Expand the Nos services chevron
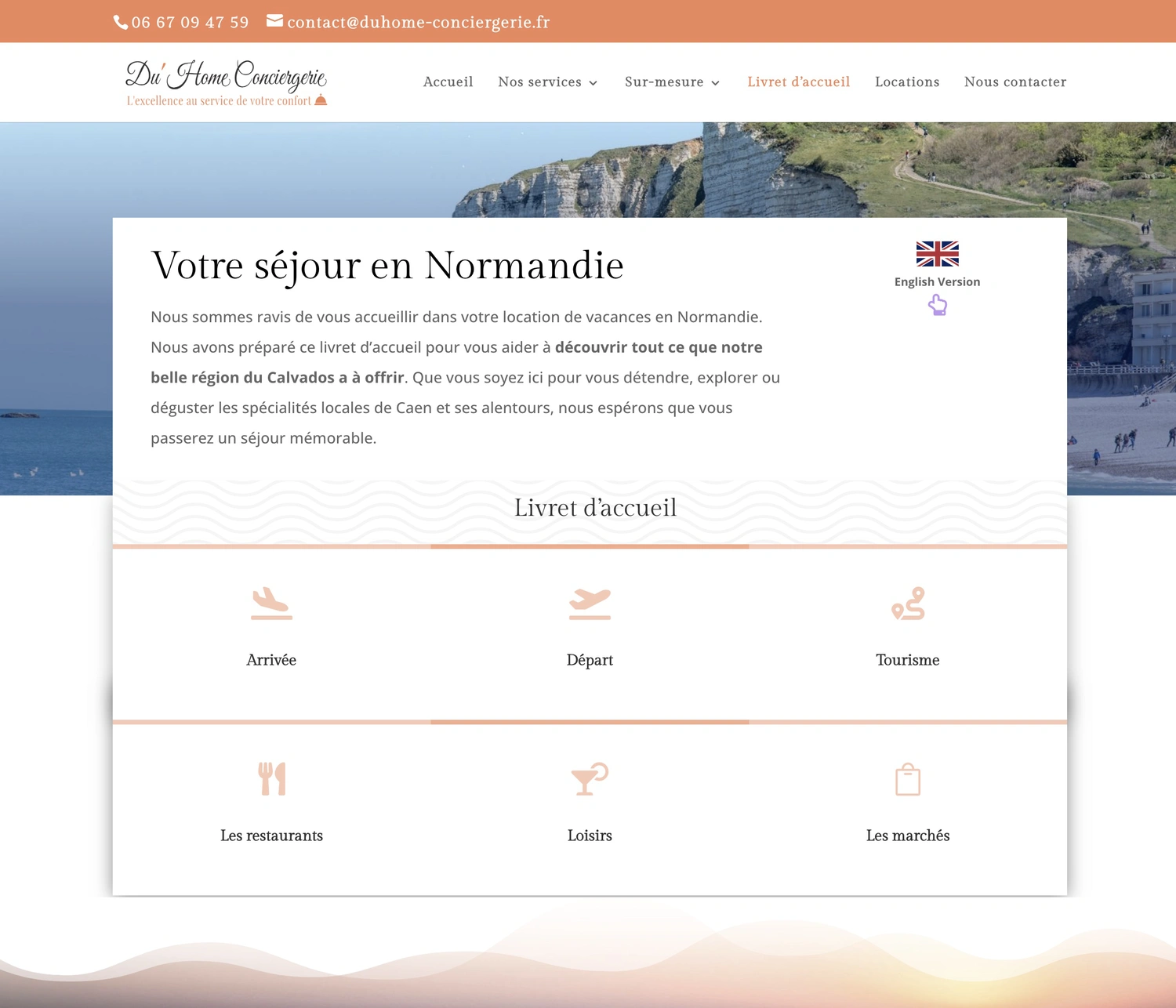The image size is (1176, 1008). (593, 83)
